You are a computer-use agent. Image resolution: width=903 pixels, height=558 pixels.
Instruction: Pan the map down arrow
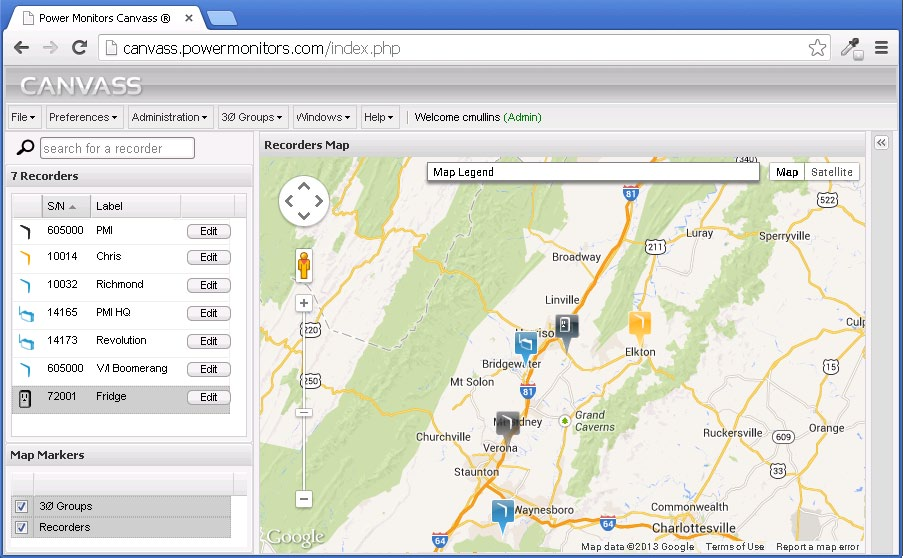304,215
